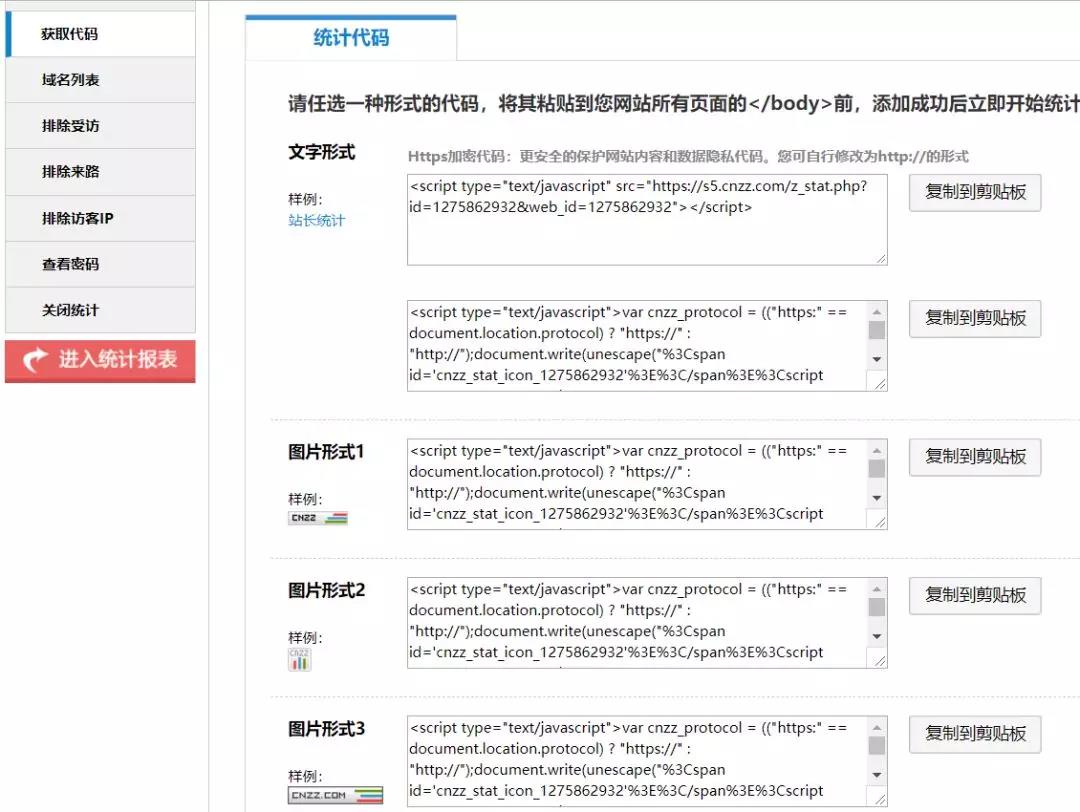This screenshot has height=812, width=1080.
Task: Click resize grip of 图片形式3 textarea
Action: (880, 799)
